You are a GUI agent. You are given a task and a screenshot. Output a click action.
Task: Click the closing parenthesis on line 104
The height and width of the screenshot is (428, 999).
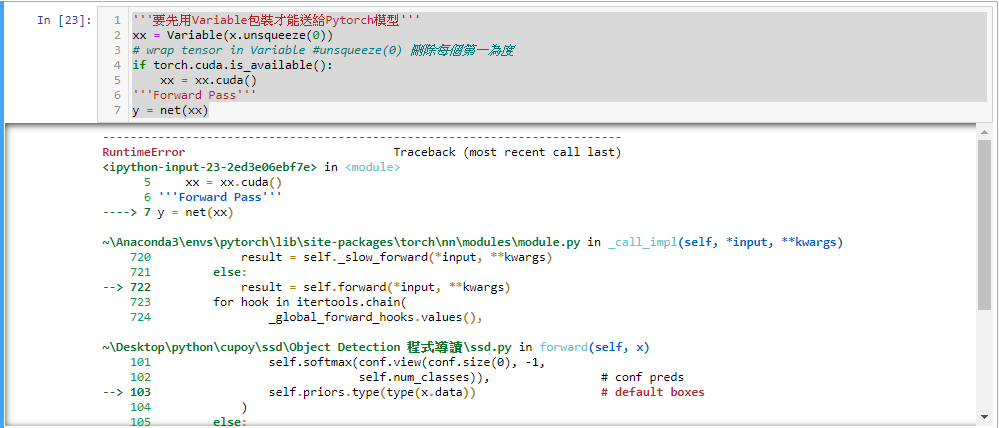coord(244,406)
